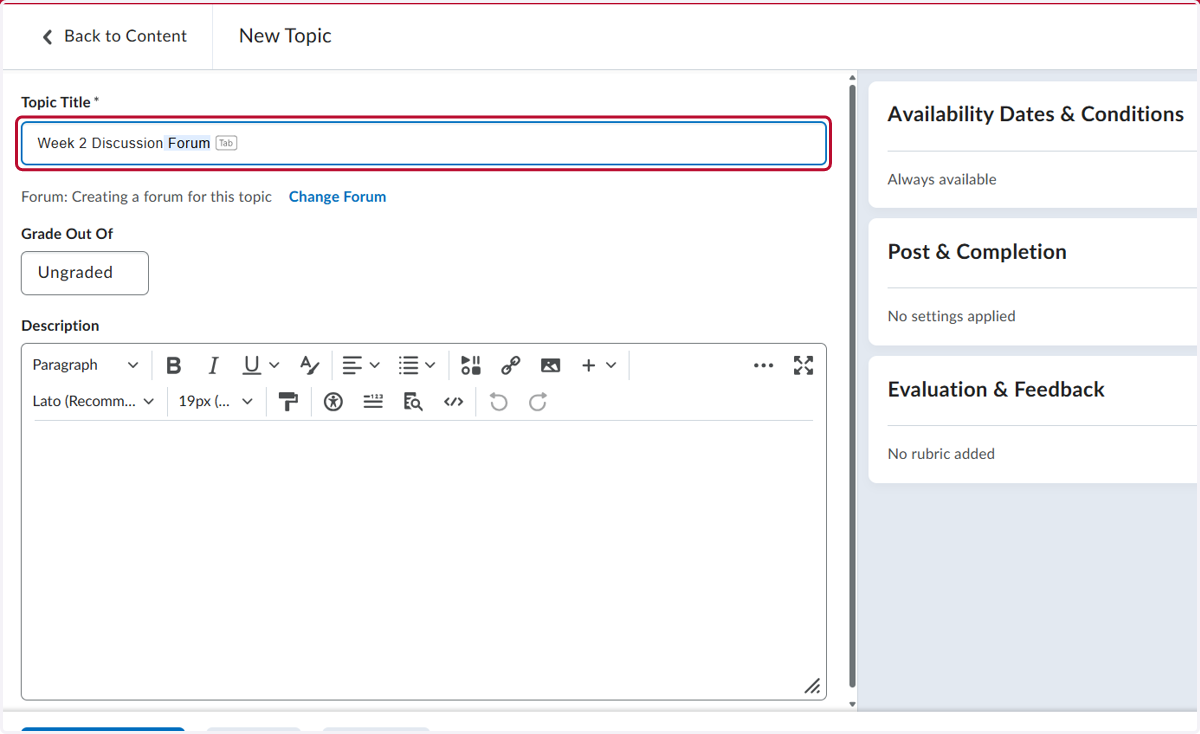
Task: Click in the Topic Title input field
Action: coord(424,143)
